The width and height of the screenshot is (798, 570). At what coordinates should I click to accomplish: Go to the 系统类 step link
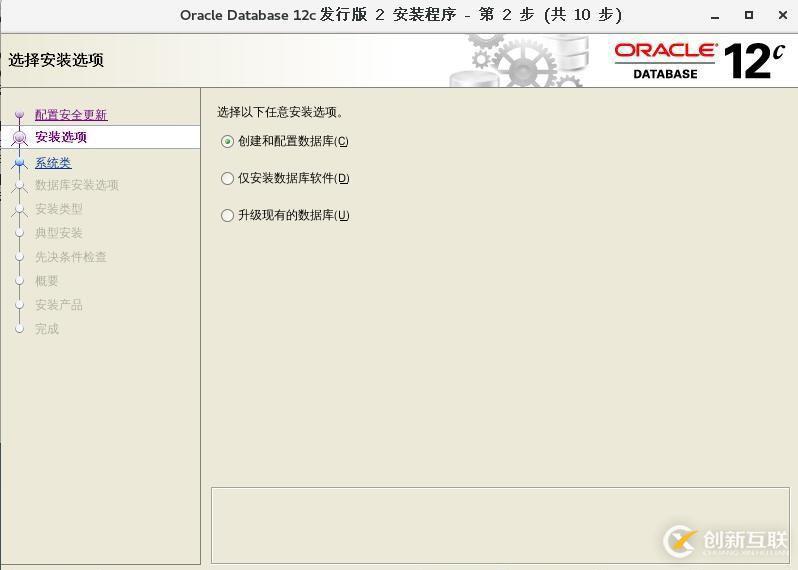point(53,163)
